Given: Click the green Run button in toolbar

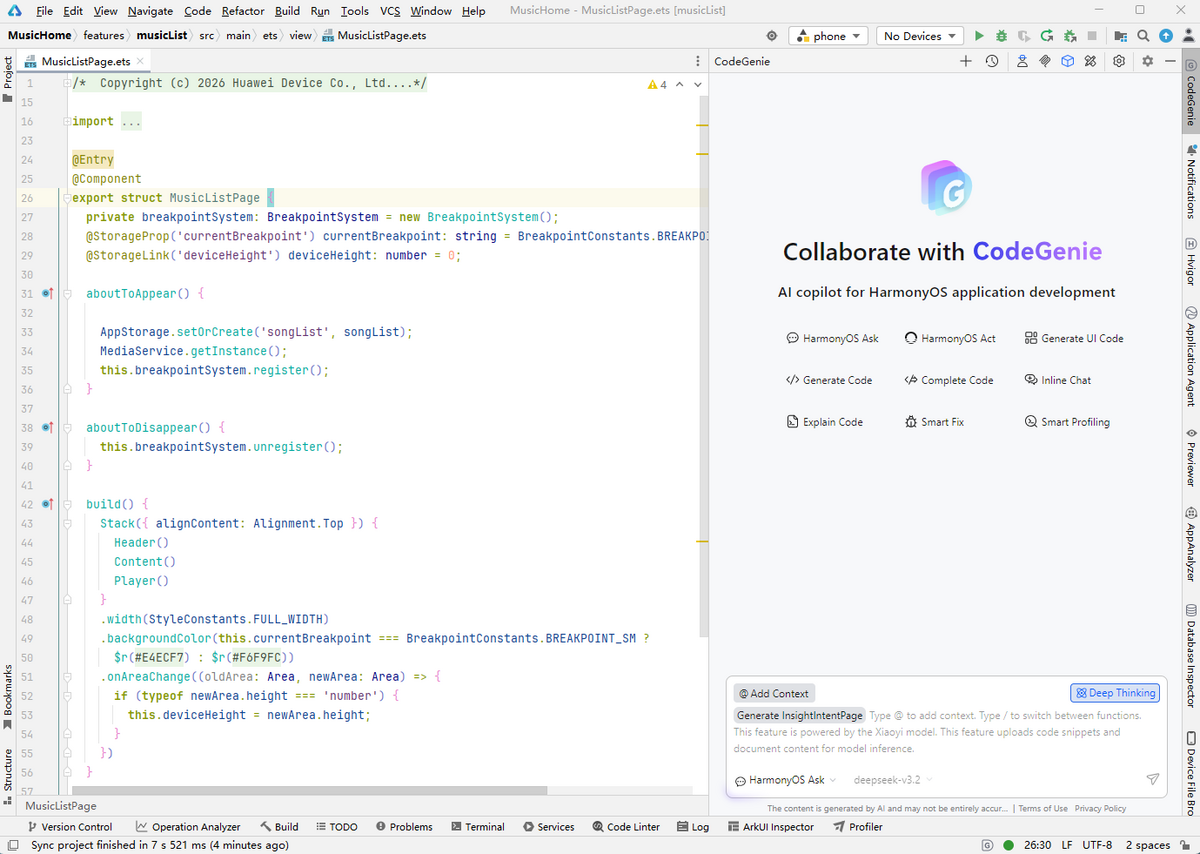Looking at the screenshot, I should point(979,36).
